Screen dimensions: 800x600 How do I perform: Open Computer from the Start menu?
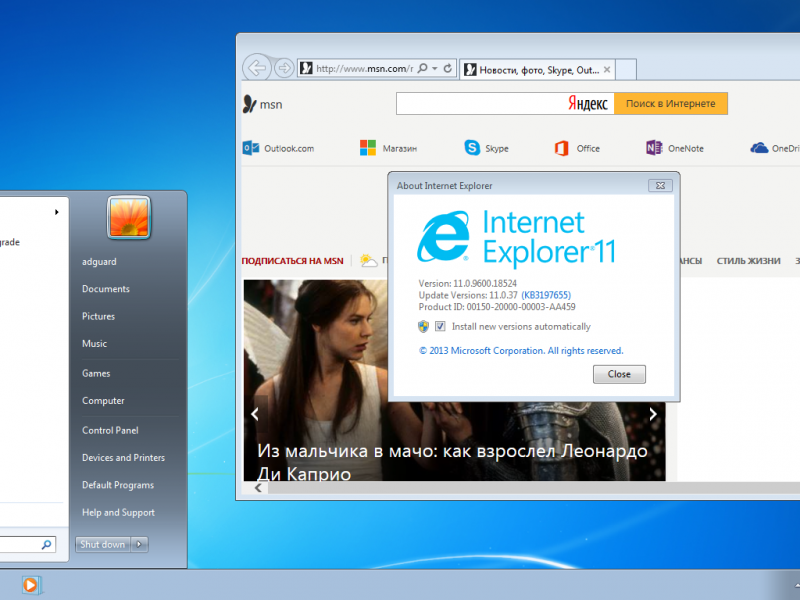coord(103,401)
